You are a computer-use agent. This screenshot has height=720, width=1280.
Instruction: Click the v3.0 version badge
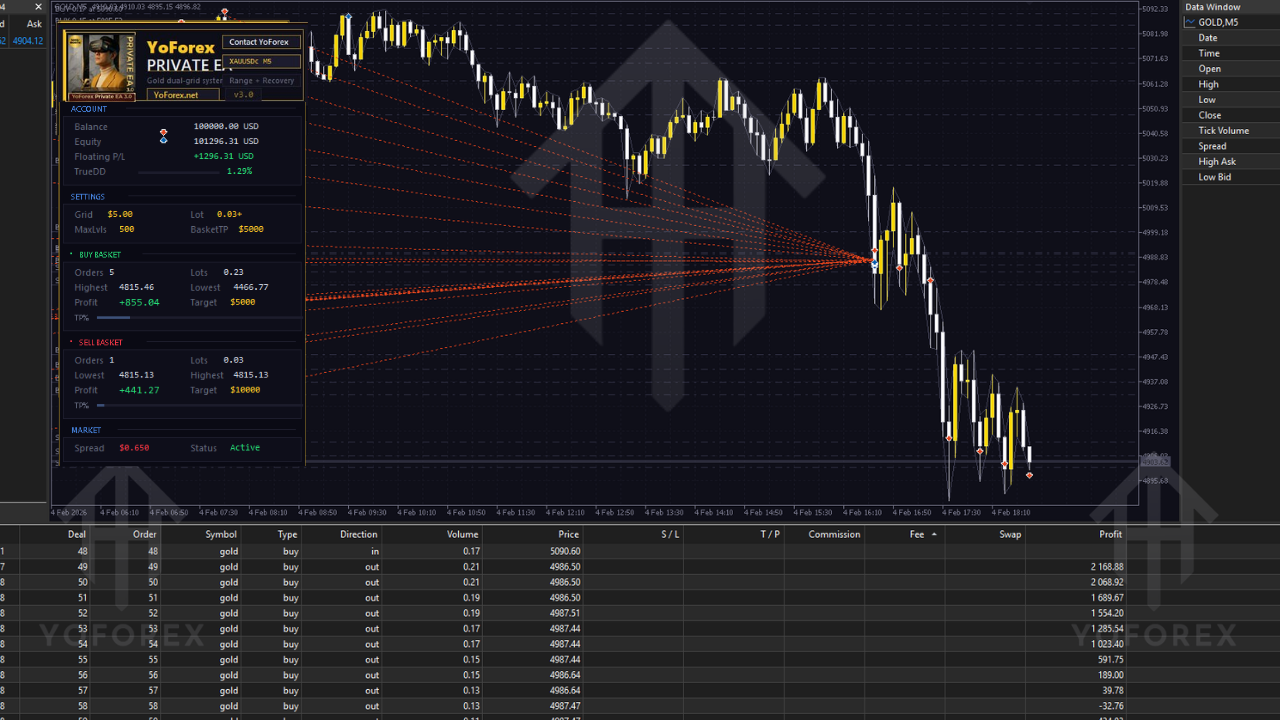[243, 95]
